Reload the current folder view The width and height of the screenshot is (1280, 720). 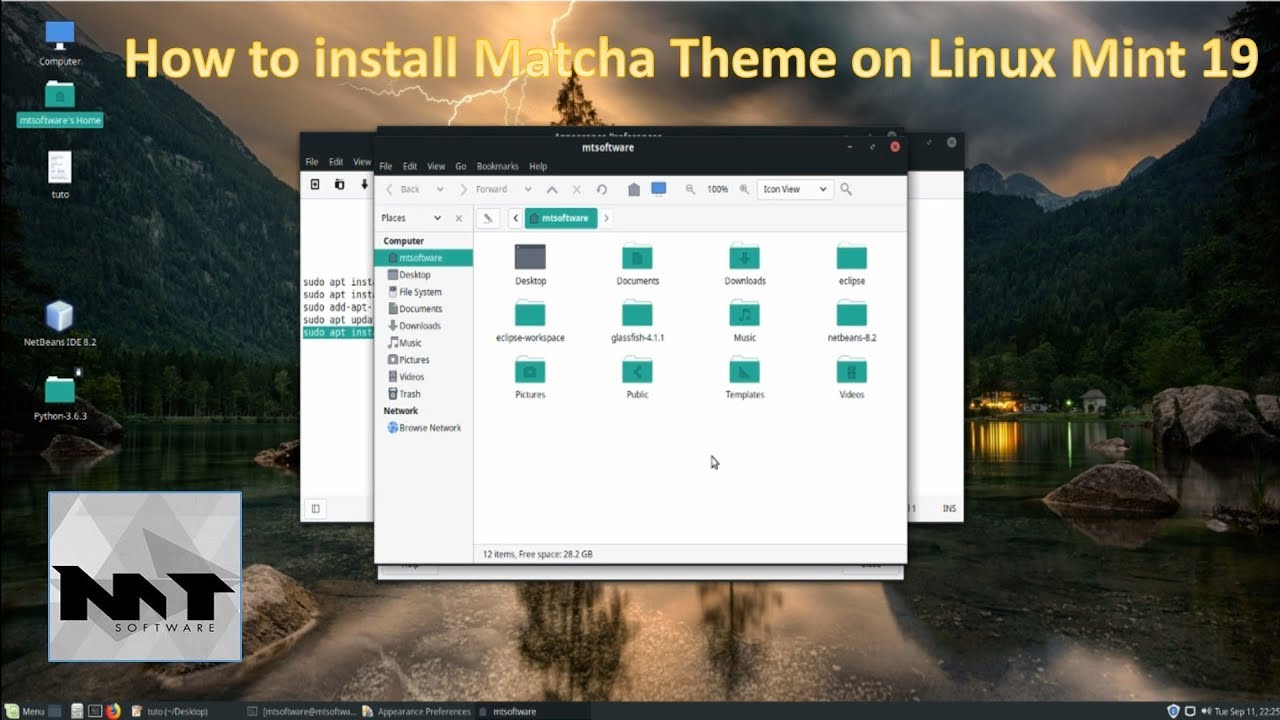[601, 189]
